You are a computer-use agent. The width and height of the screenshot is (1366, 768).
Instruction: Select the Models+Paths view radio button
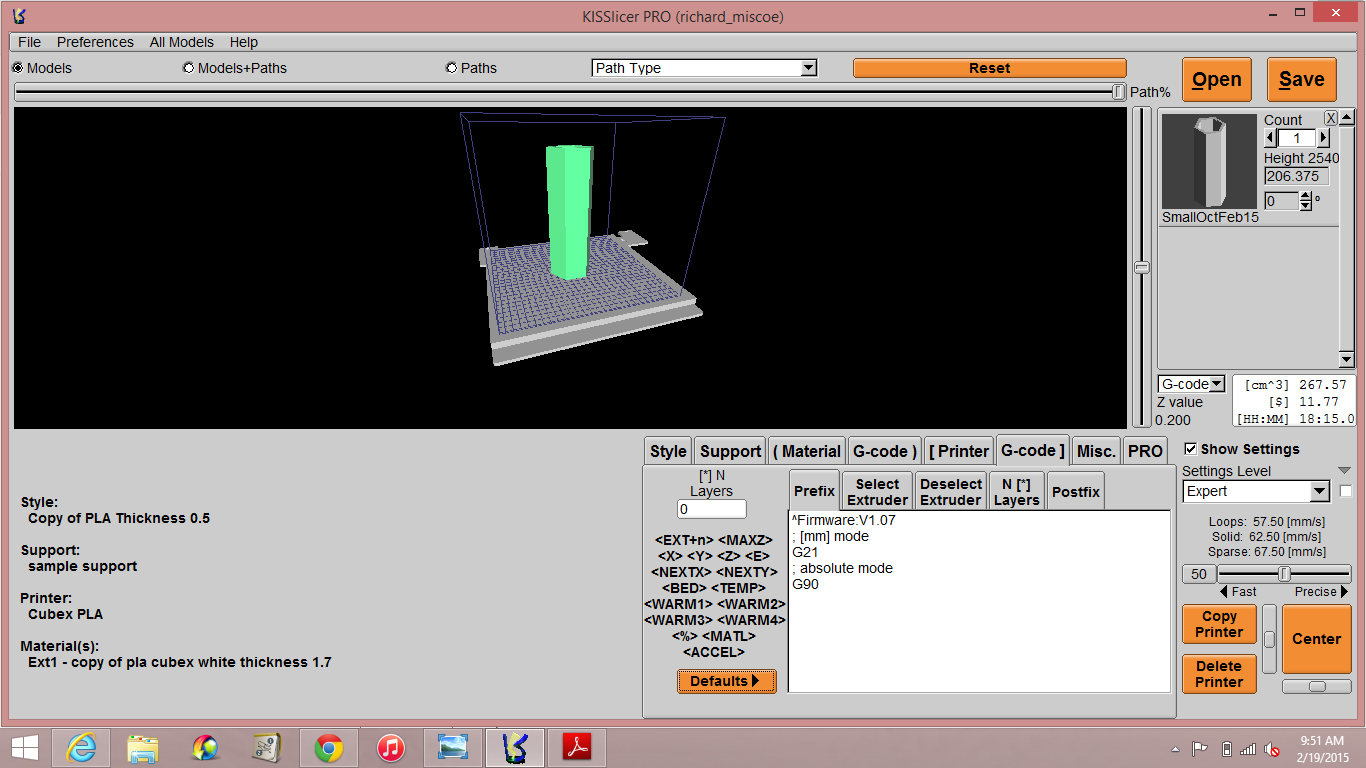[x=189, y=68]
